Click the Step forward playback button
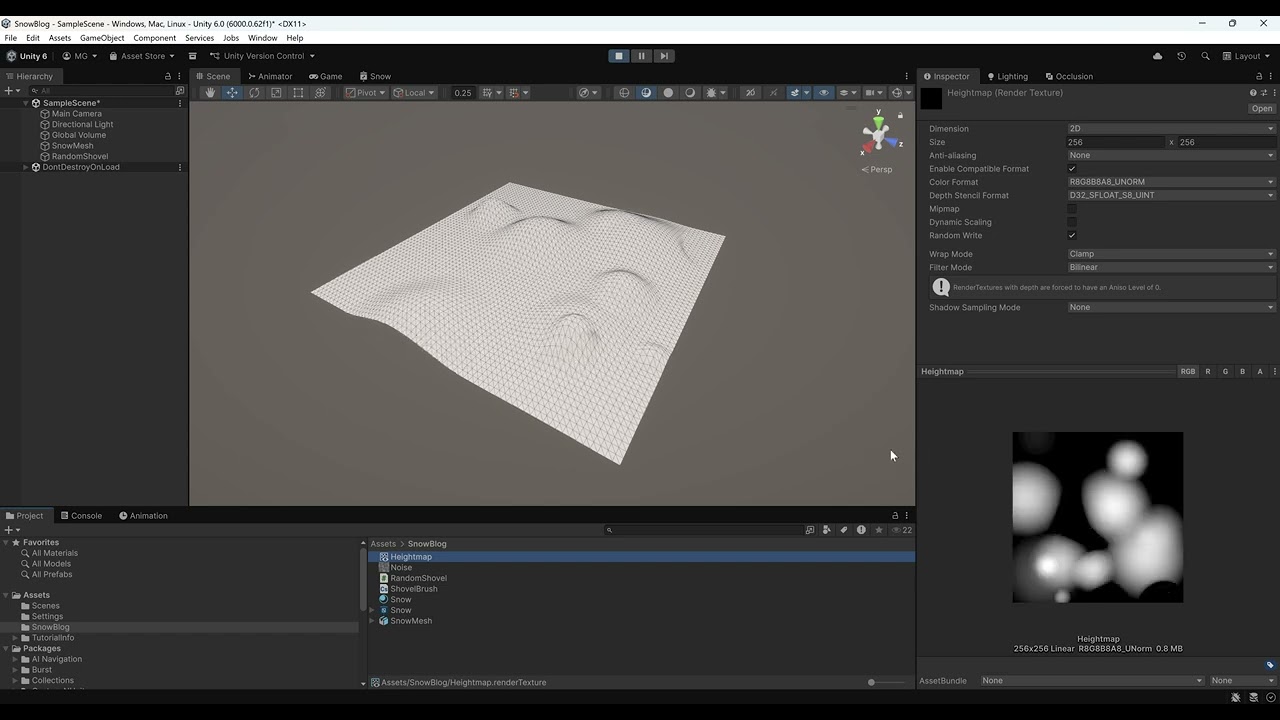The image size is (1280, 720). click(x=664, y=56)
